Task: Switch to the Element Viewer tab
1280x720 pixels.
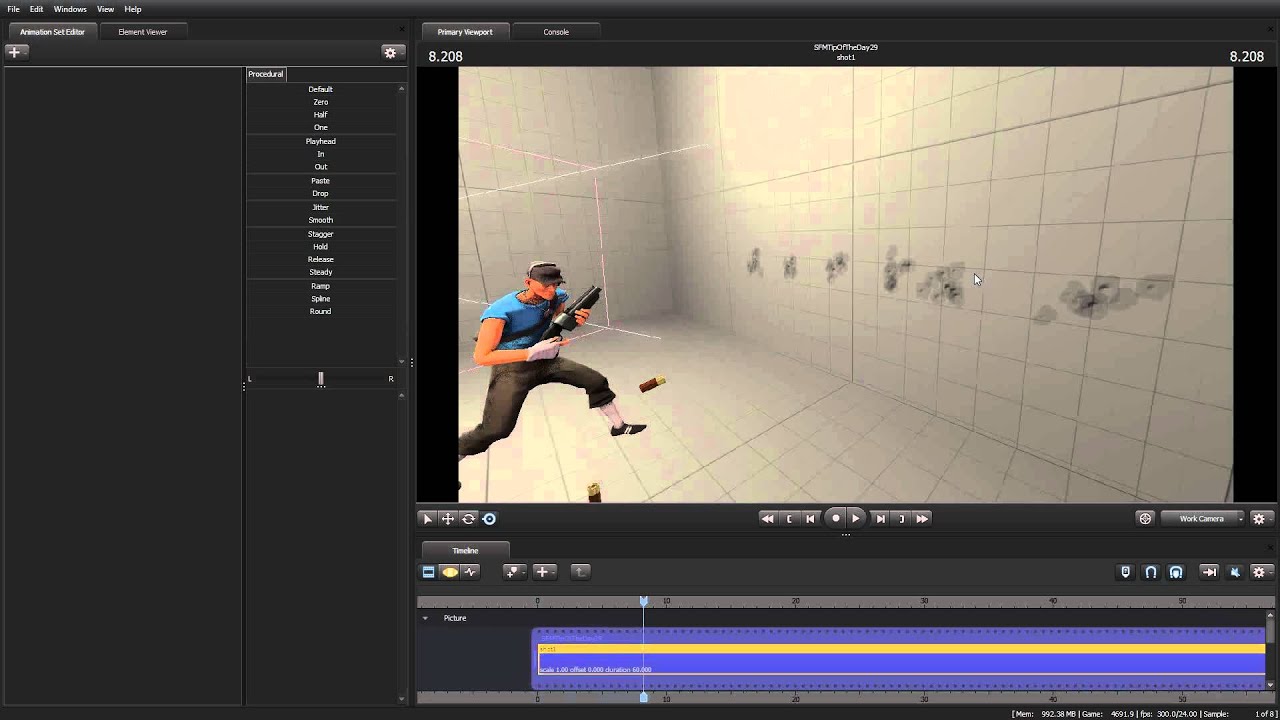Action: click(x=143, y=32)
